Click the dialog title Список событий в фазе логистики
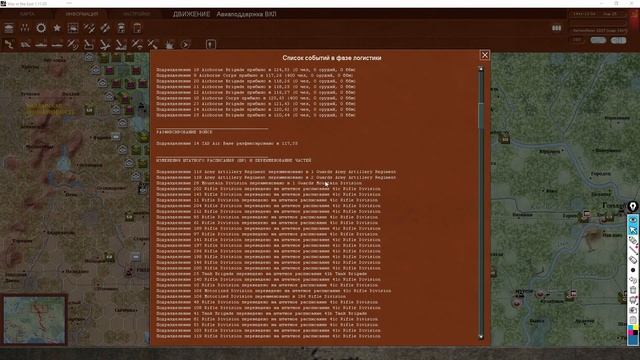The width and height of the screenshot is (640, 360). (x=332, y=58)
